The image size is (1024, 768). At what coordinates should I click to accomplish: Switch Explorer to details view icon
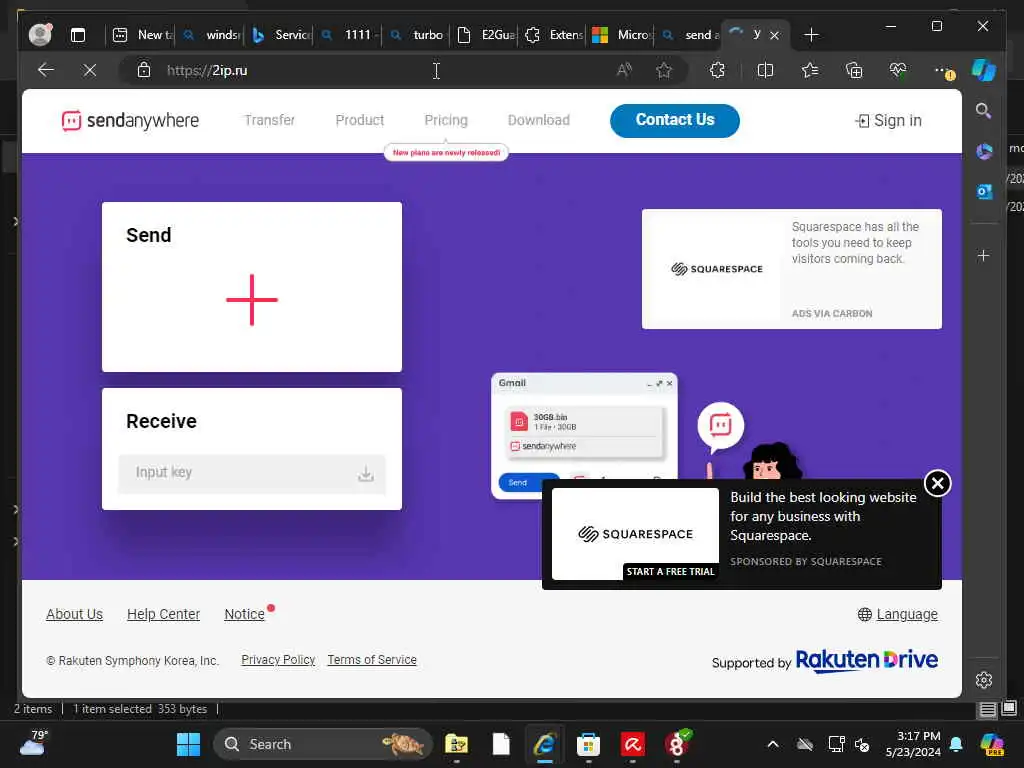click(x=987, y=709)
